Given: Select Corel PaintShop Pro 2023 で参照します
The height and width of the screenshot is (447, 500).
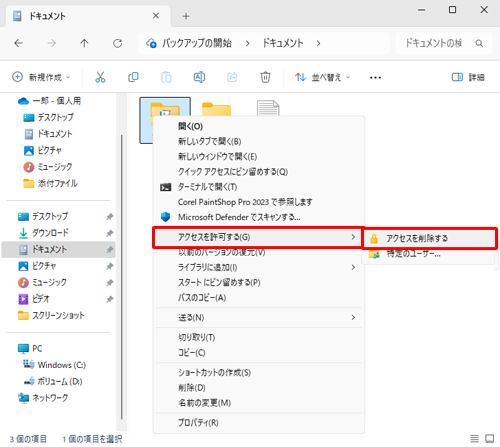Looking at the screenshot, I should [259, 202].
